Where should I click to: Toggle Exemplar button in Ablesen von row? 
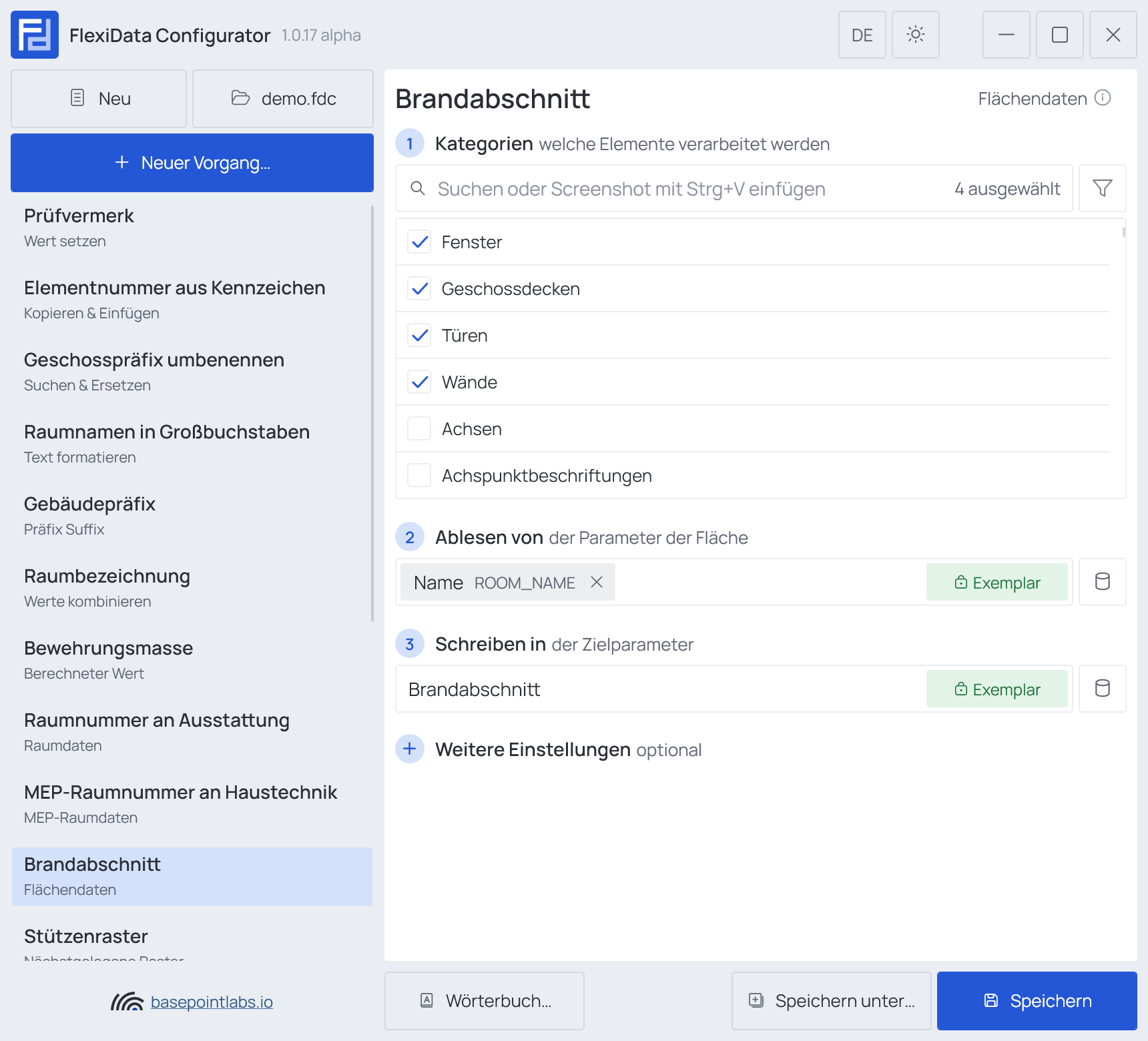(997, 582)
